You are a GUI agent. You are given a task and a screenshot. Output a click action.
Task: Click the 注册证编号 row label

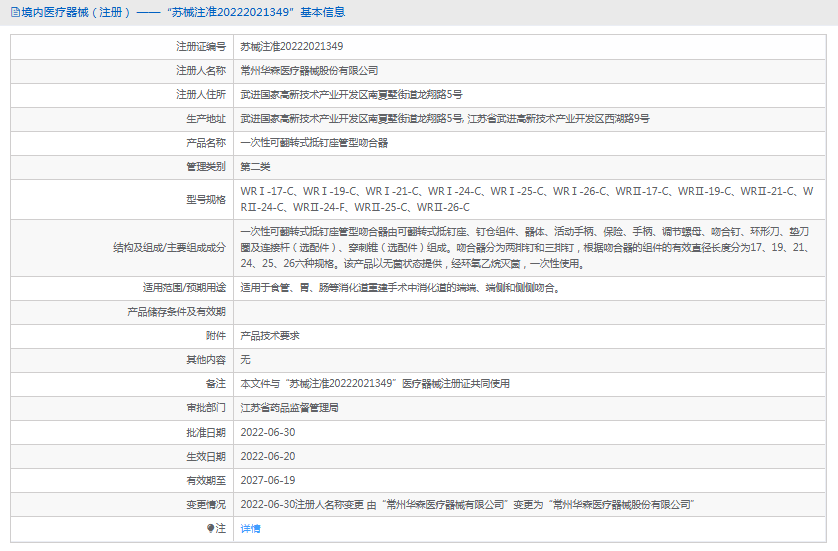coord(201,46)
